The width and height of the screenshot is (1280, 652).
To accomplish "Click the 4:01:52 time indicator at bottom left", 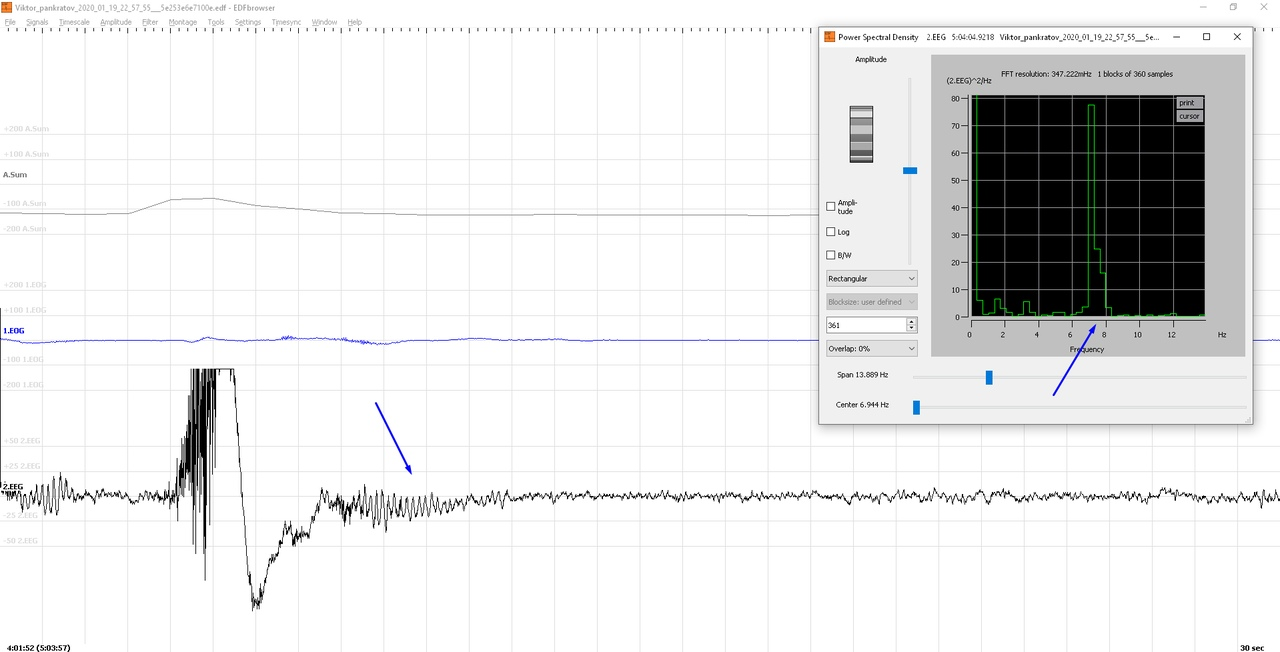I will (x=38, y=647).
